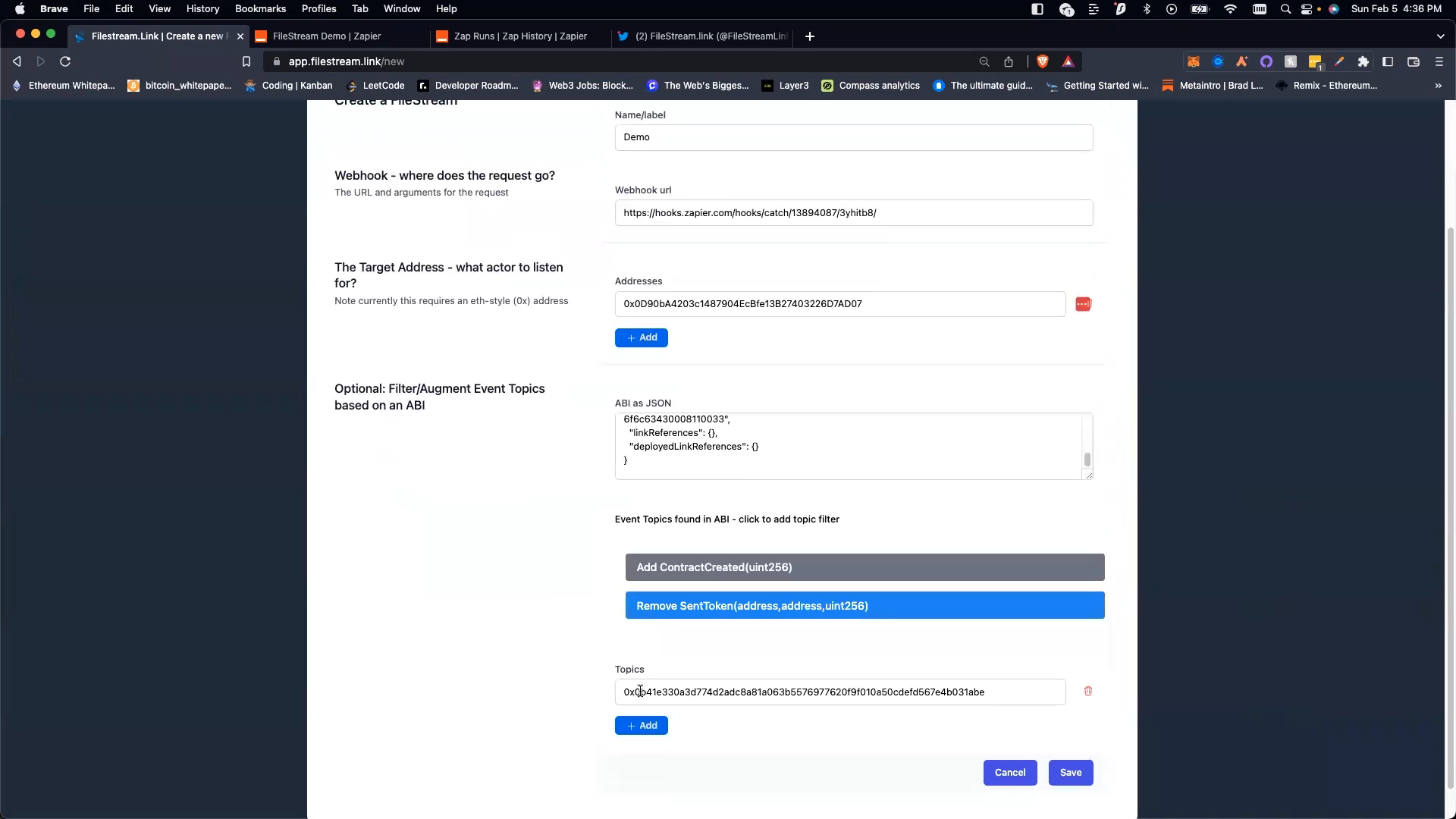Save the new FileStream
The height and width of the screenshot is (819, 1456).
[x=1070, y=772]
